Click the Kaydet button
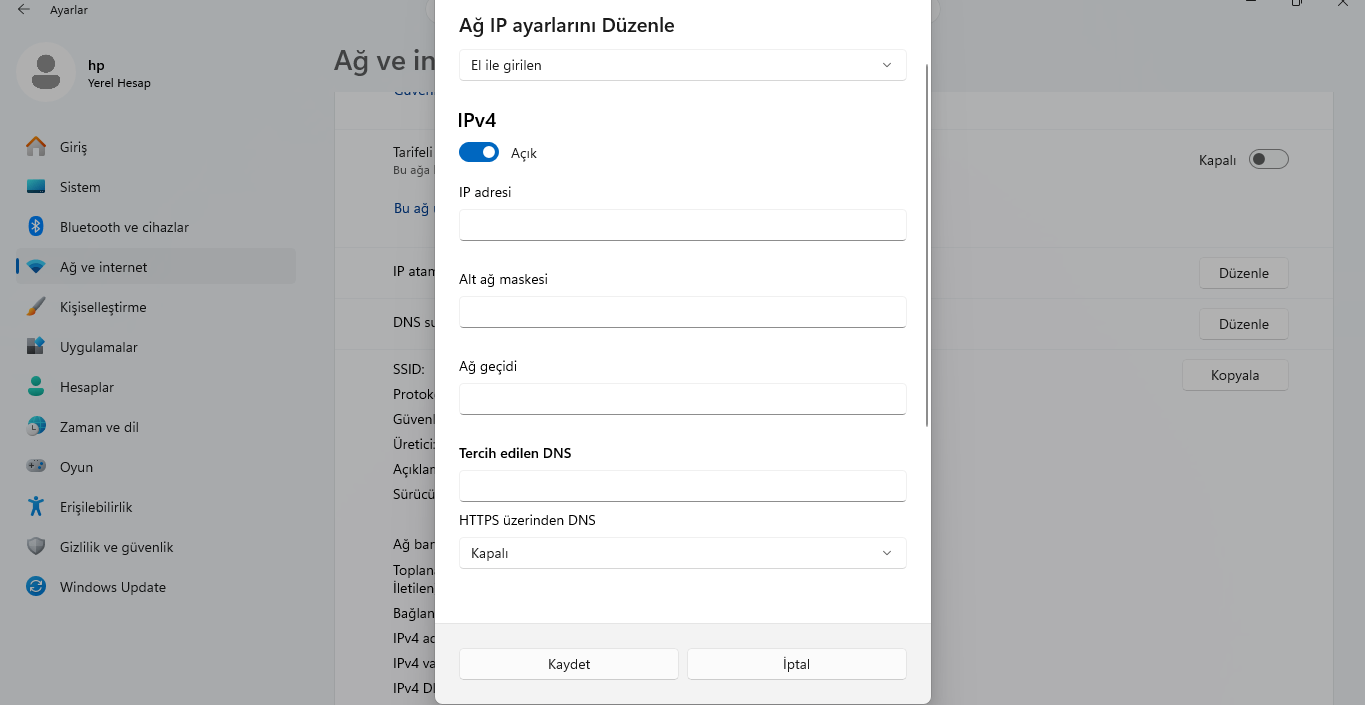1365x705 pixels. point(569,664)
